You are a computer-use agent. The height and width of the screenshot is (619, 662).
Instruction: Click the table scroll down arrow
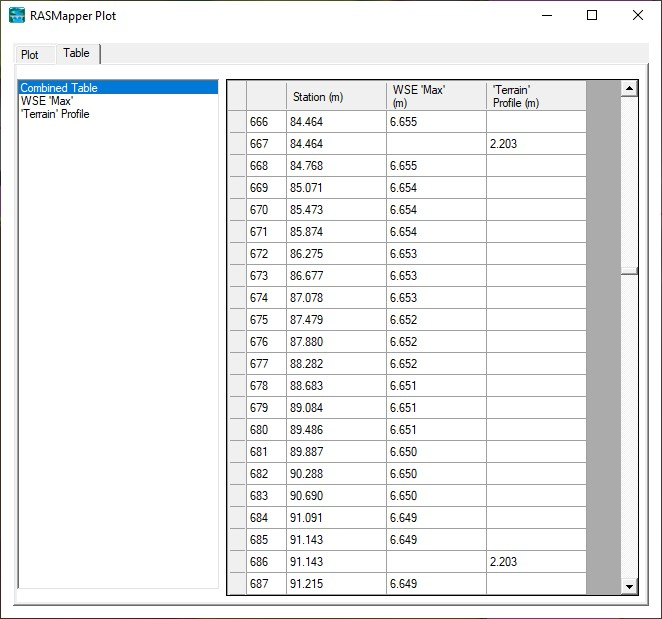pos(629,586)
